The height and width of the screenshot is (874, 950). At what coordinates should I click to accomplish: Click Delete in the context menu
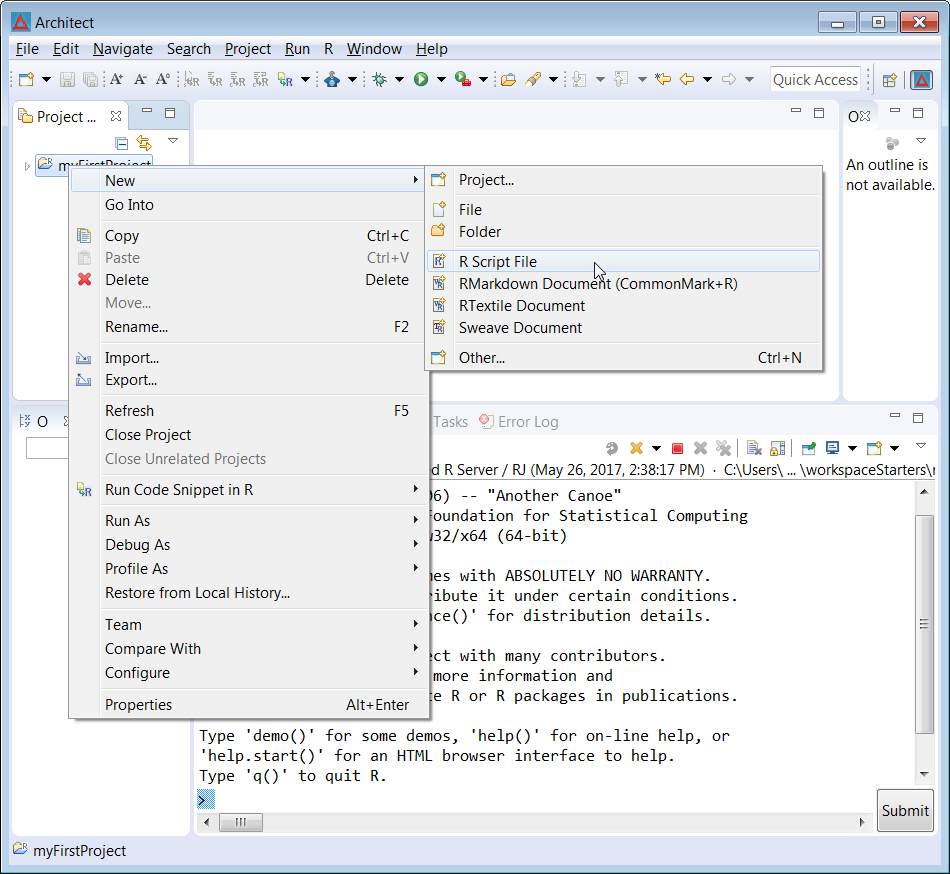pos(250,280)
